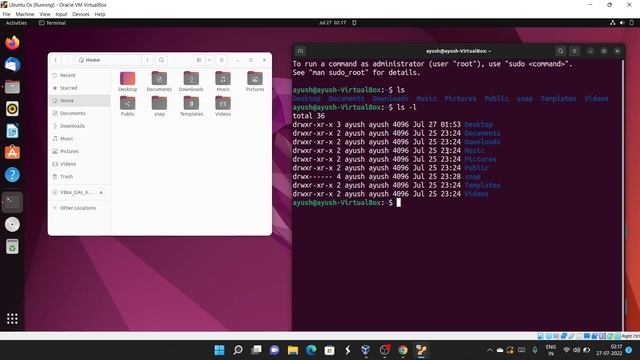This screenshot has height=360, width=640.
Task: Open the Files app in the dock
Action: tap(12, 87)
